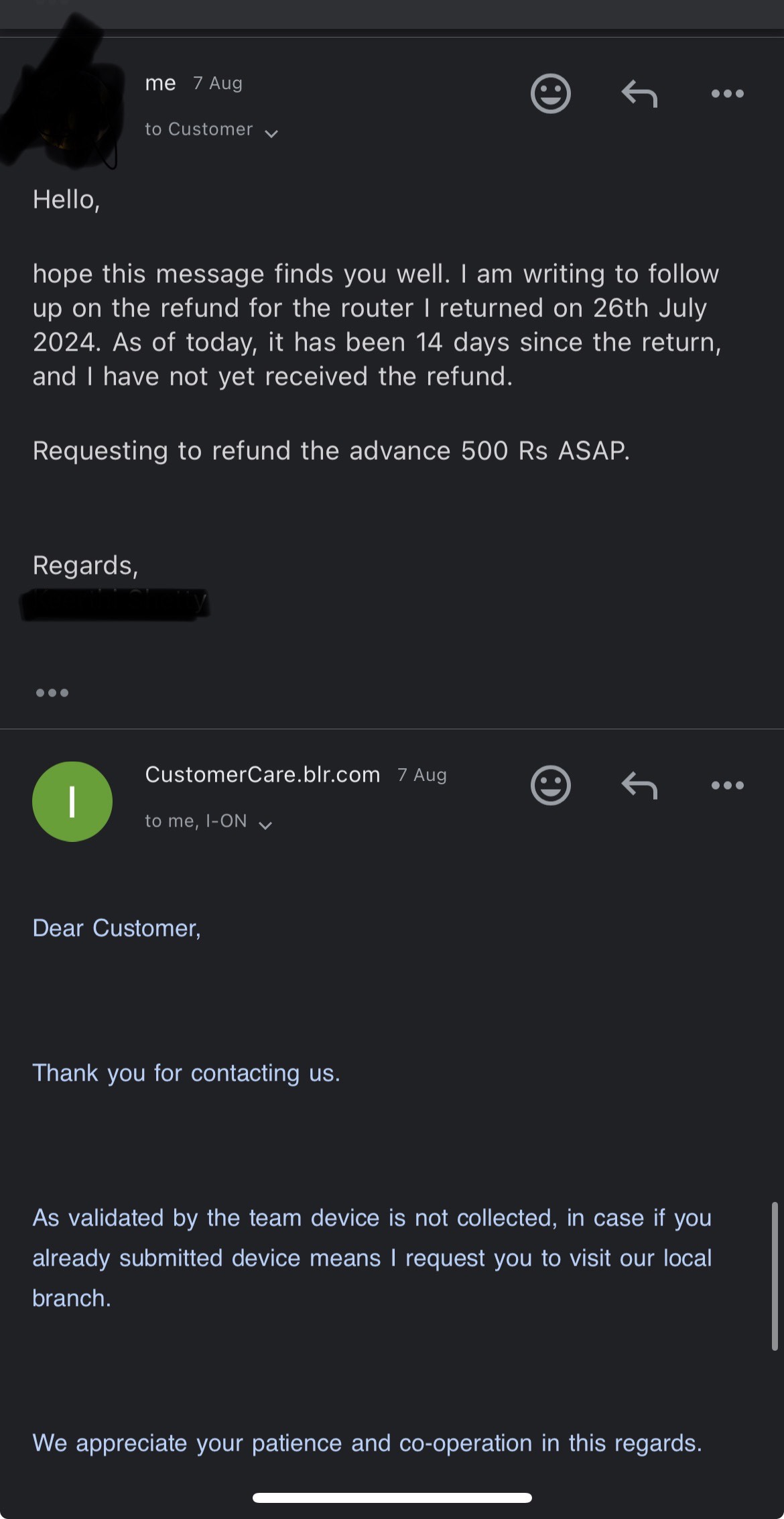
Task: Expand recipient details next to "to Customer"
Action: click(271, 133)
